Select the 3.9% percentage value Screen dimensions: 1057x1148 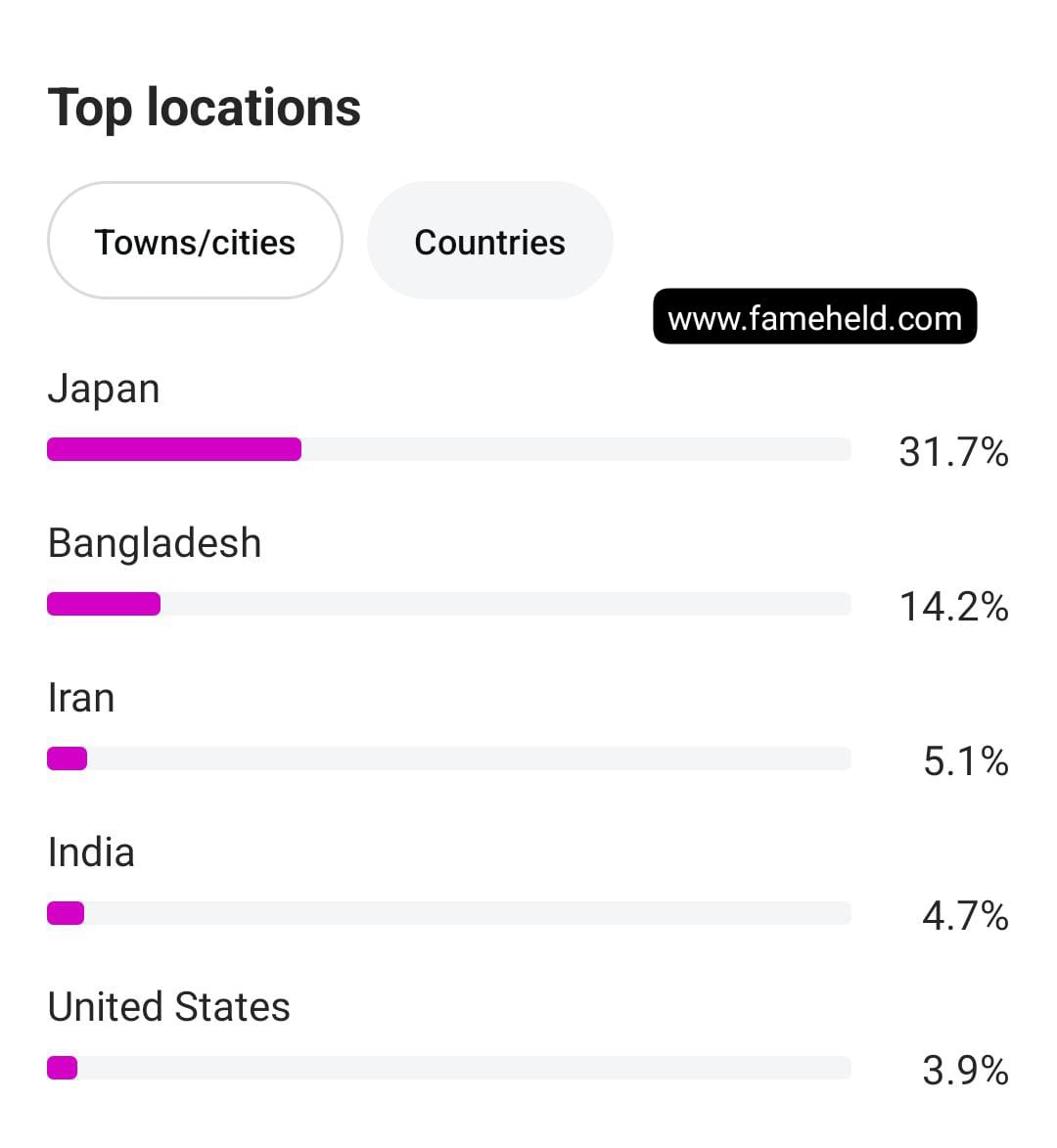click(965, 1071)
